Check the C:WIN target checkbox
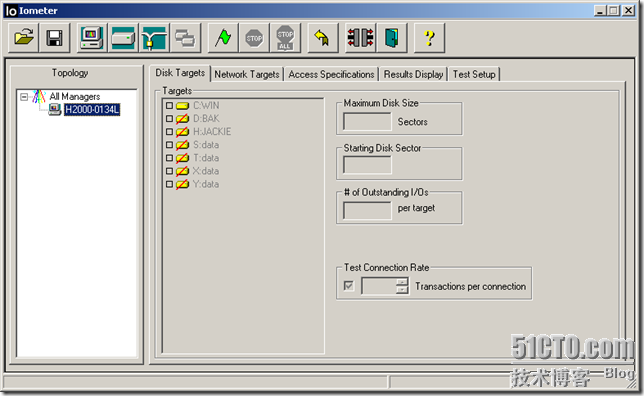 169,106
